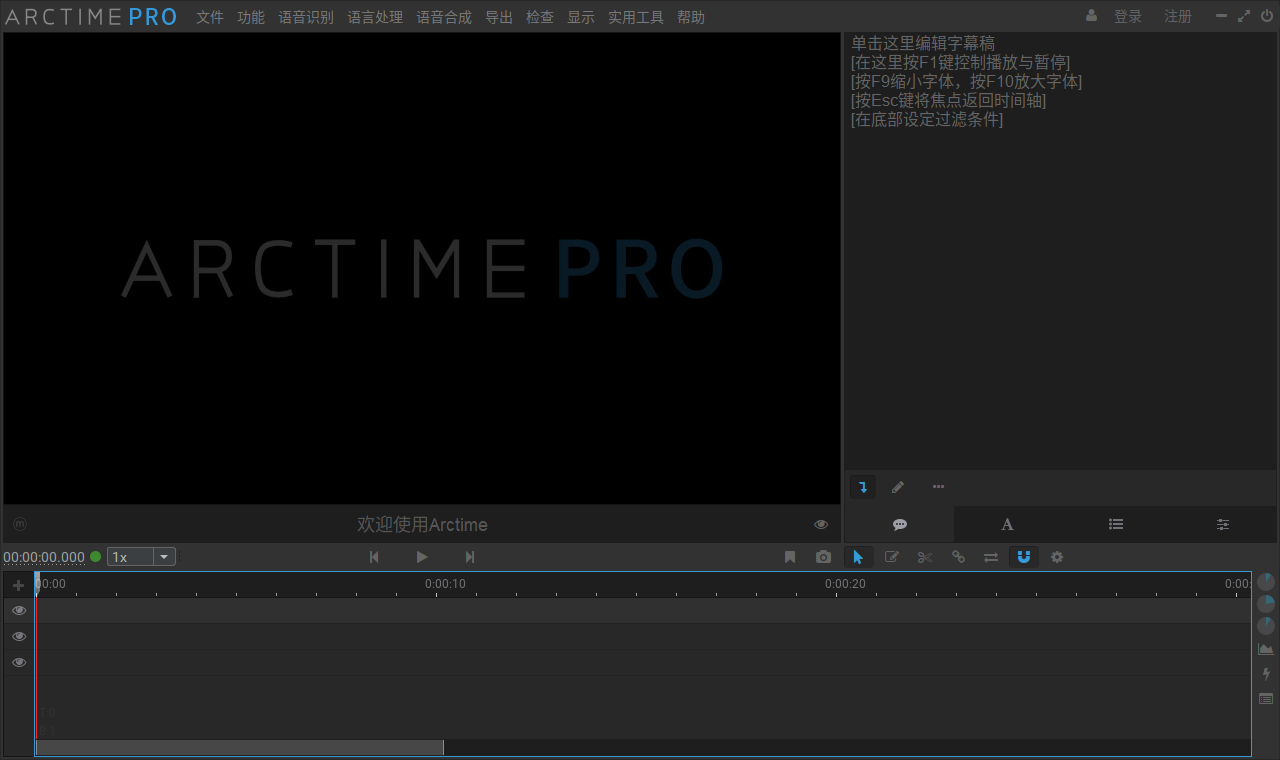This screenshot has height=760, width=1280.
Task: Start video playback
Action: [x=422, y=557]
